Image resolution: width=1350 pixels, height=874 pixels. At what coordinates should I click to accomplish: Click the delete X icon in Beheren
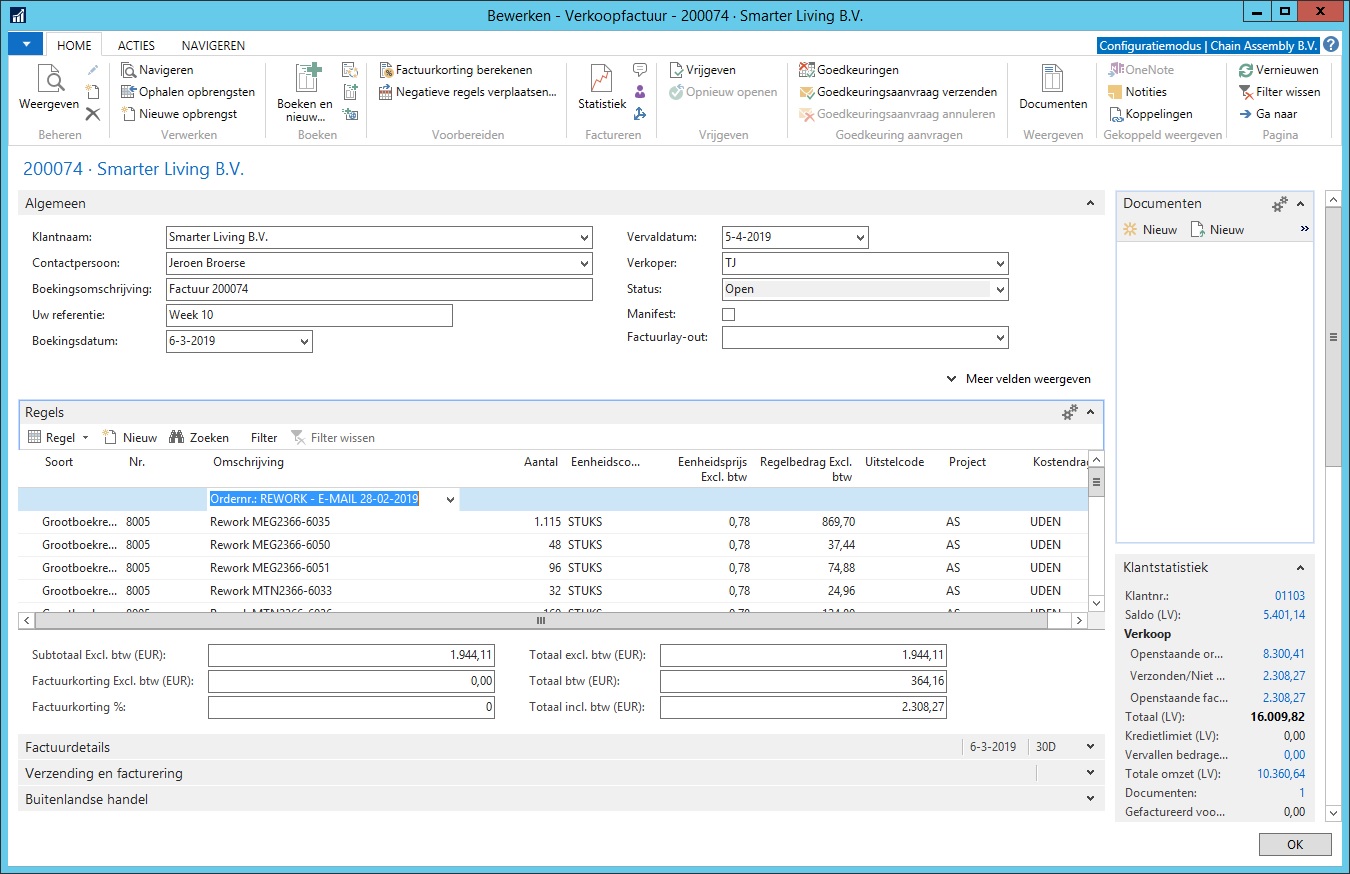tap(93, 114)
